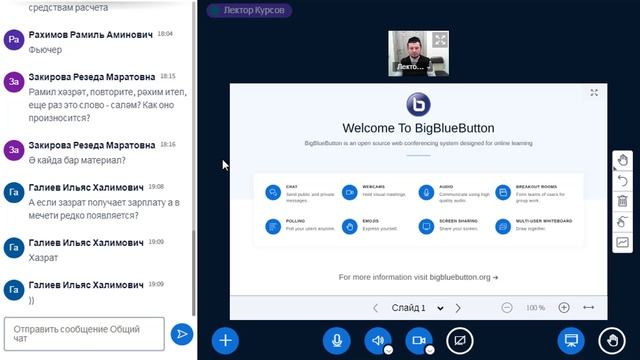This screenshot has width=640, height=360.
Task: Click the За avatar beside the 18:16 message
Action: tap(14, 150)
